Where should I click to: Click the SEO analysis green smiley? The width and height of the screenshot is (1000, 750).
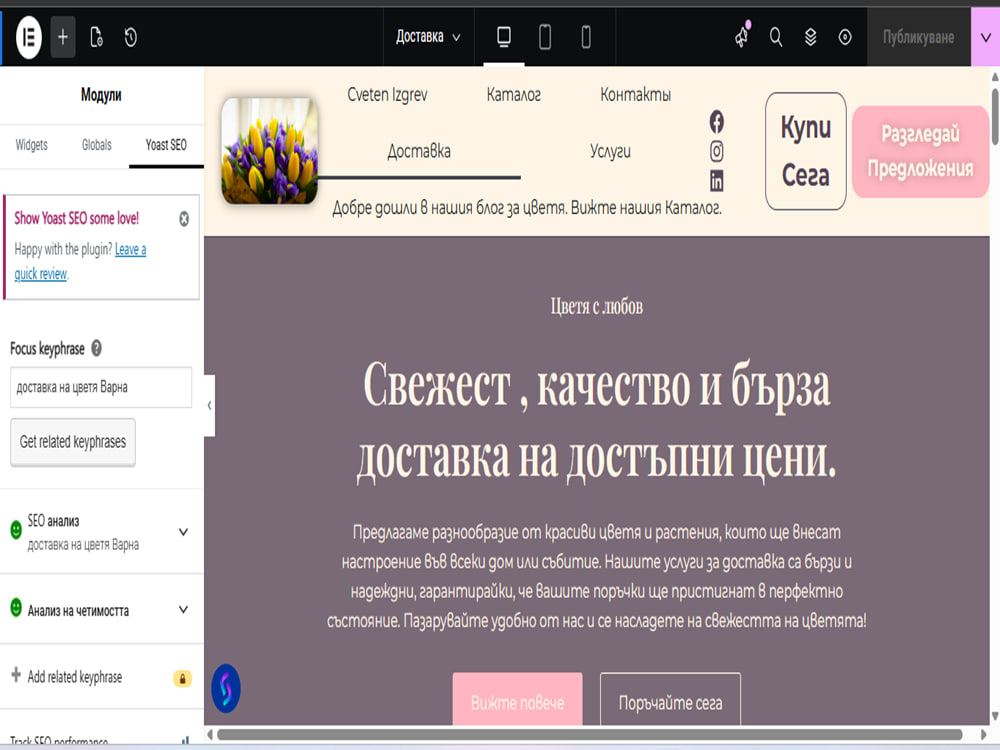tap(16, 529)
